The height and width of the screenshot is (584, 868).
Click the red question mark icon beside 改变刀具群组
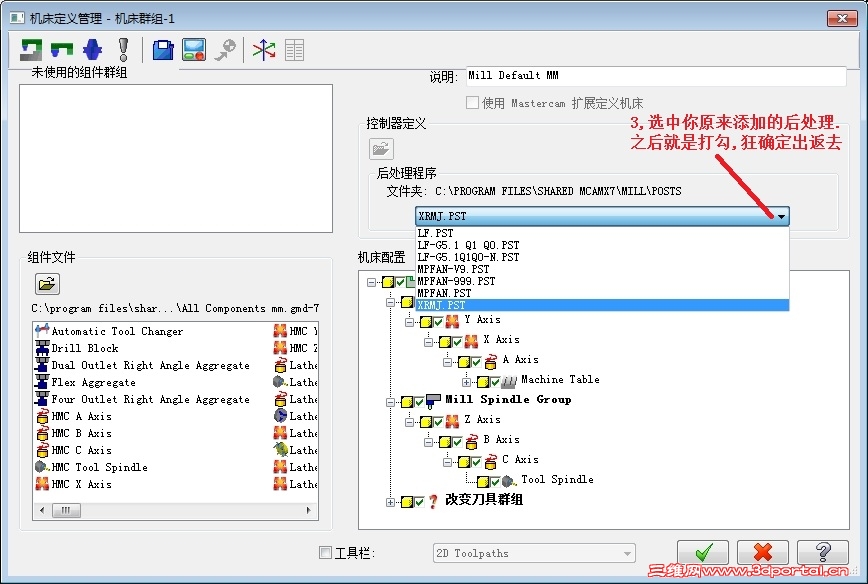433,502
